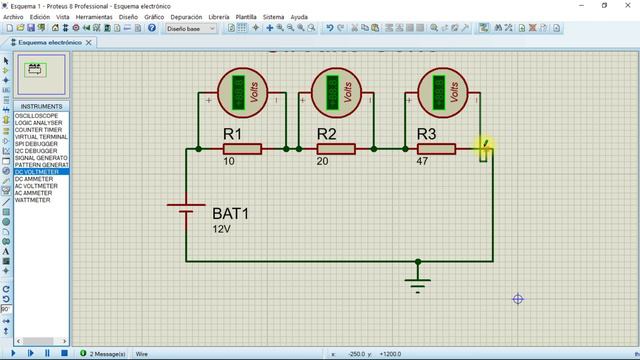This screenshot has height=360, width=640.
Task: Select the Junction Dot tool
Action: (x=6, y=80)
